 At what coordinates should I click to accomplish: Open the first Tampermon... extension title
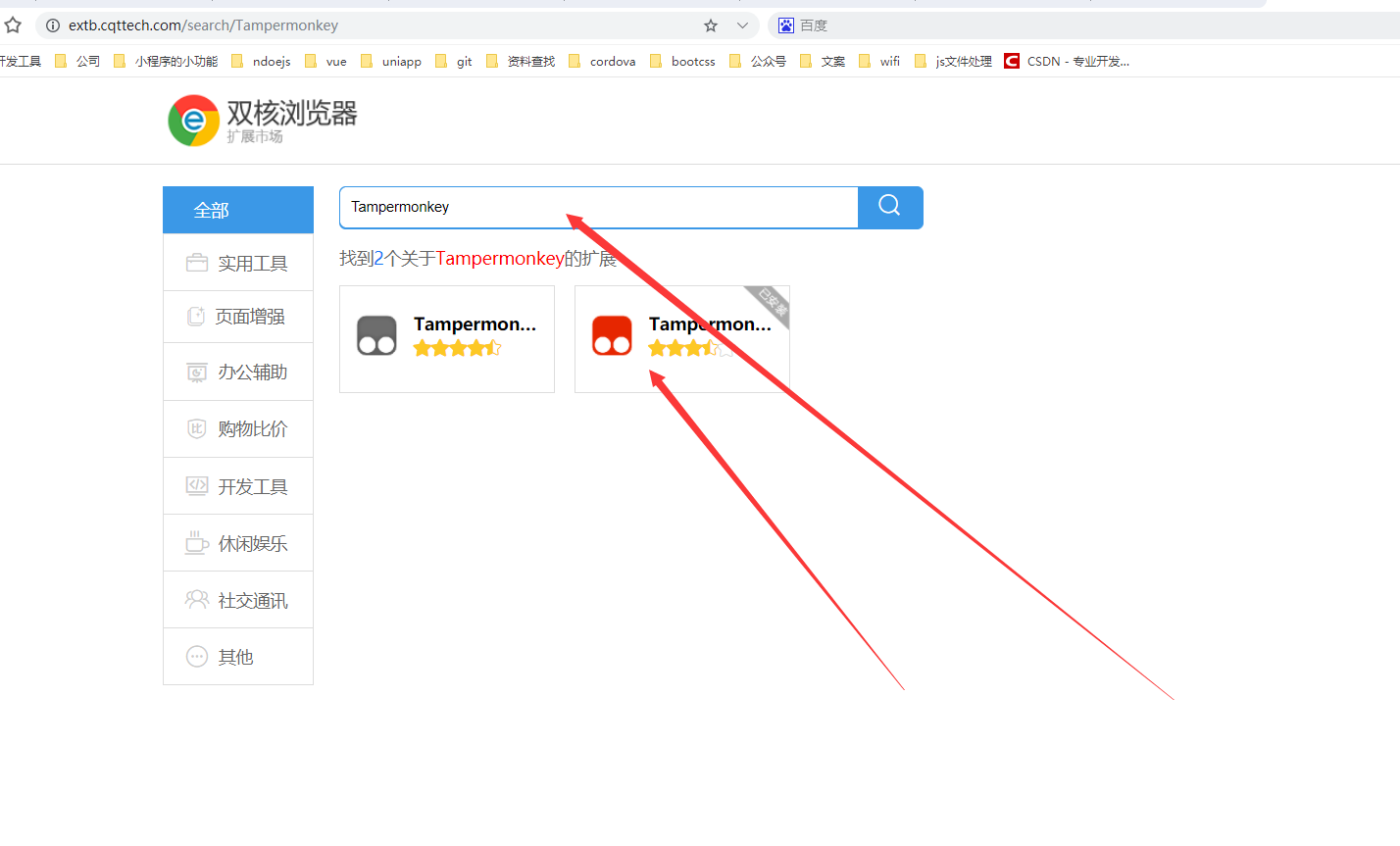(475, 323)
